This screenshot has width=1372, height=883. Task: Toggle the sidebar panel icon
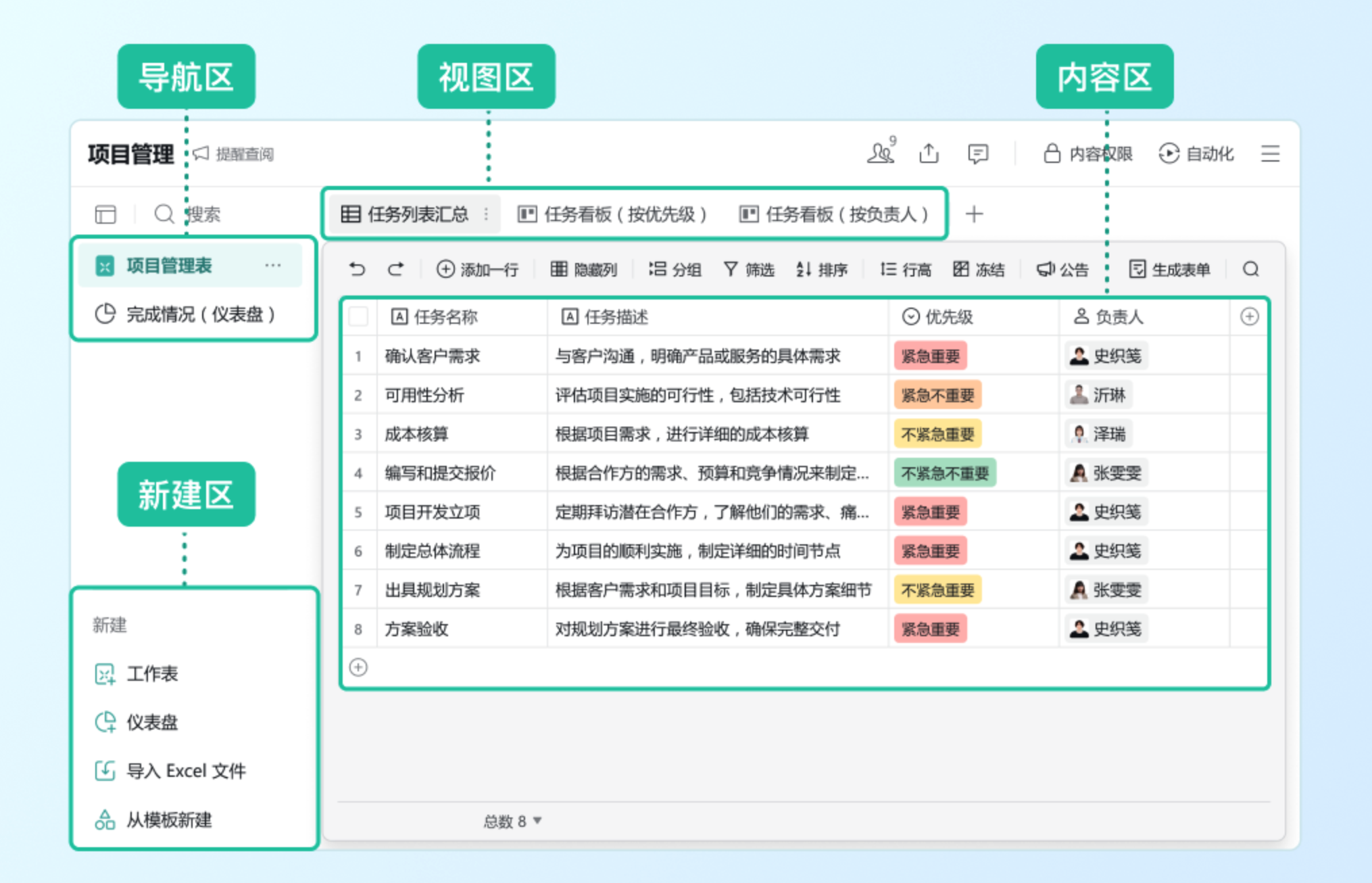107,214
